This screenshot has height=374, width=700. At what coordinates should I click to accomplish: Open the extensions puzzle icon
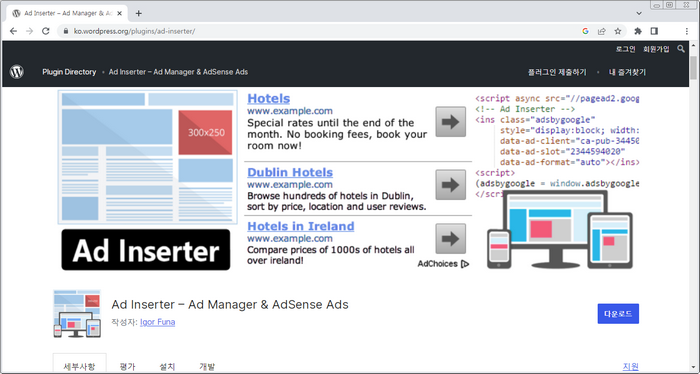coord(638,31)
